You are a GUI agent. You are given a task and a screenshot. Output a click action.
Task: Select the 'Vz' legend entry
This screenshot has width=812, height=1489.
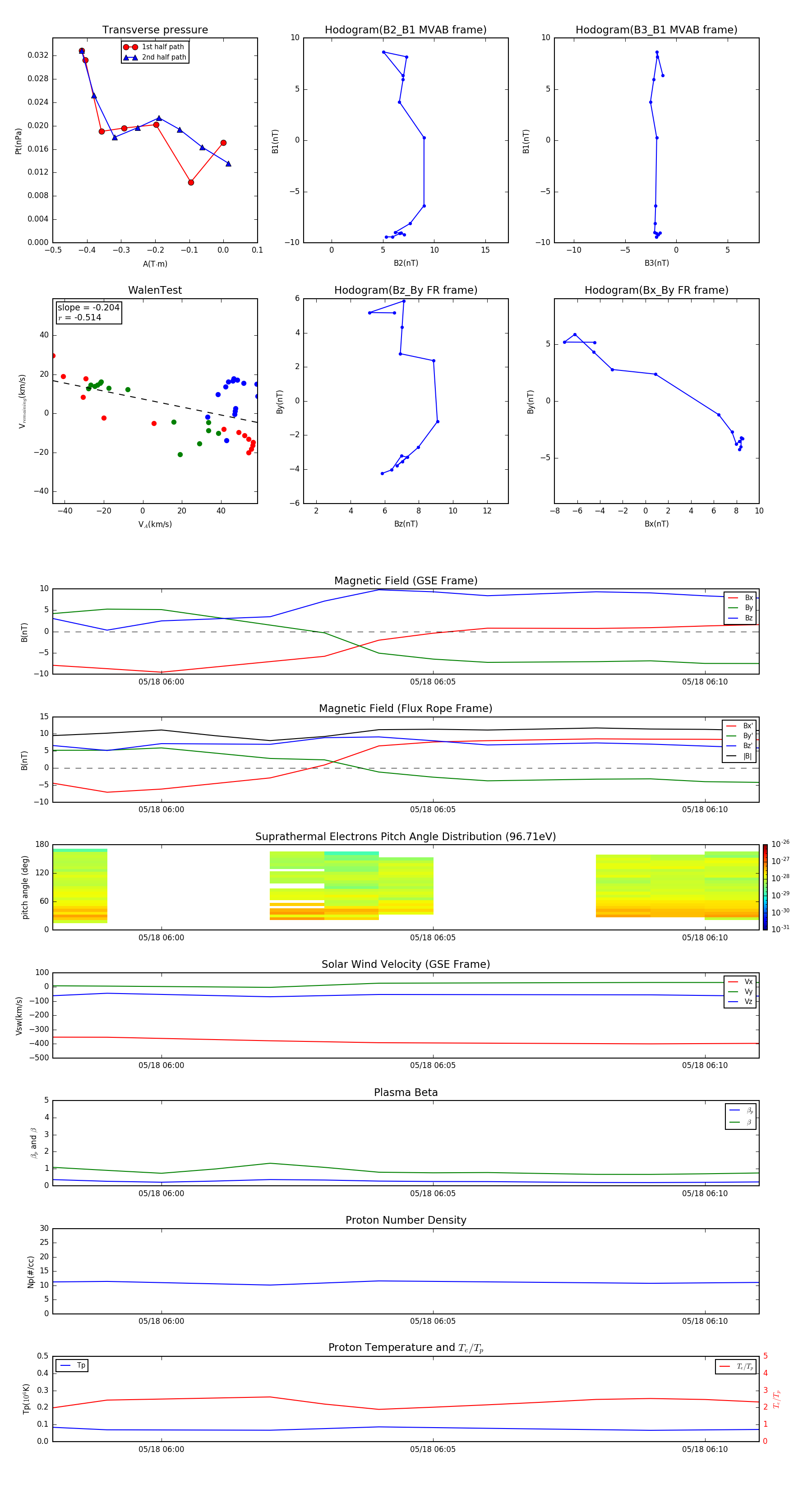(x=740, y=1002)
